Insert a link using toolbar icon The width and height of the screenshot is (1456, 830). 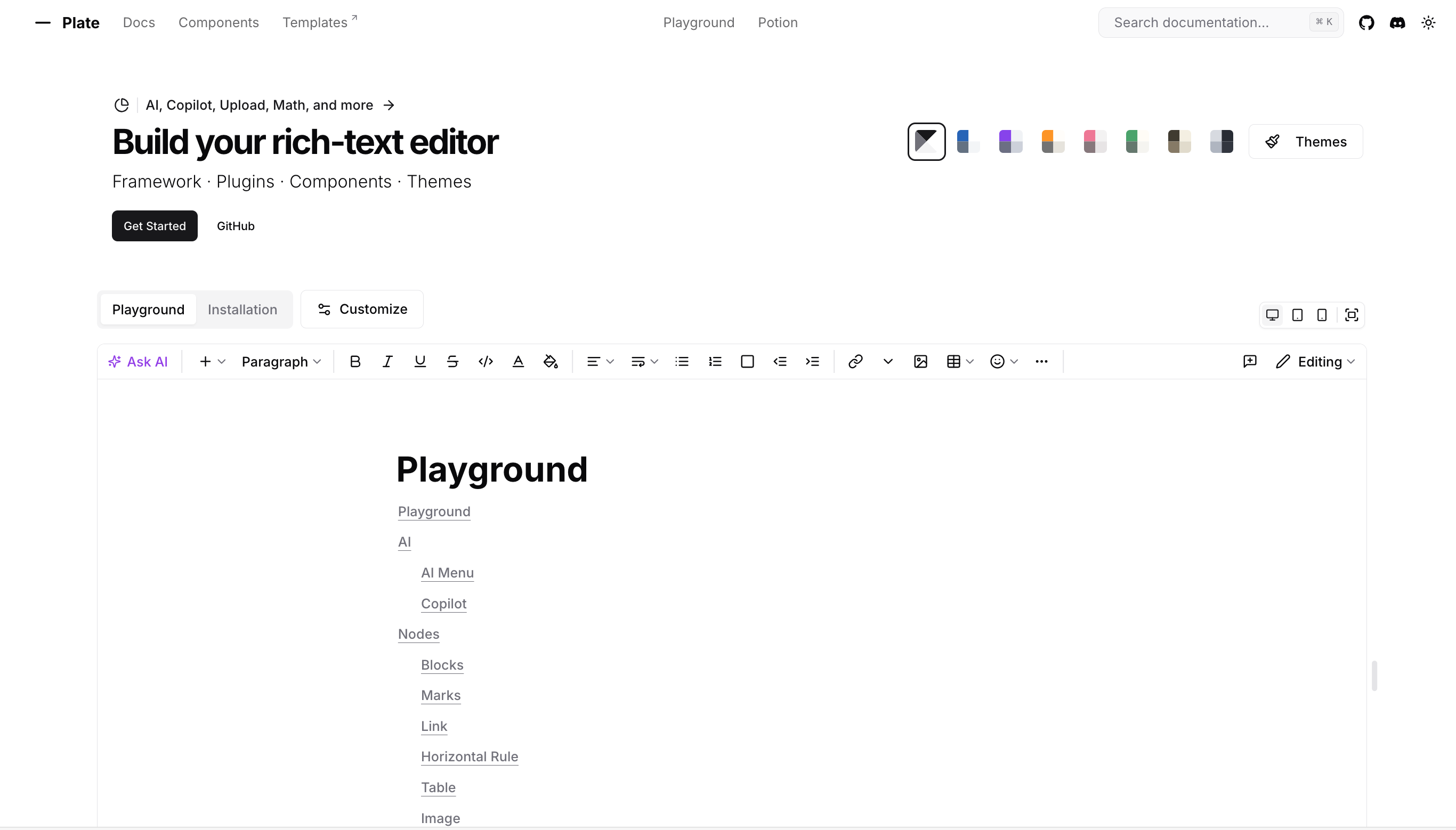[x=855, y=361]
